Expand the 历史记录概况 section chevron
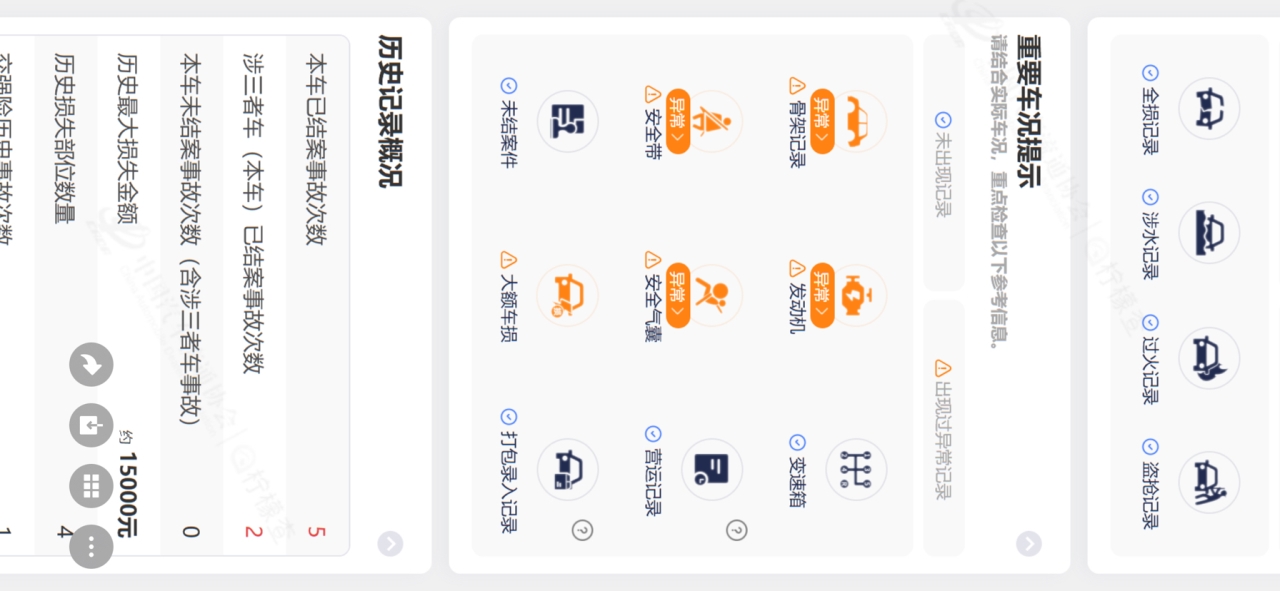This screenshot has width=1280, height=591. 390,543
